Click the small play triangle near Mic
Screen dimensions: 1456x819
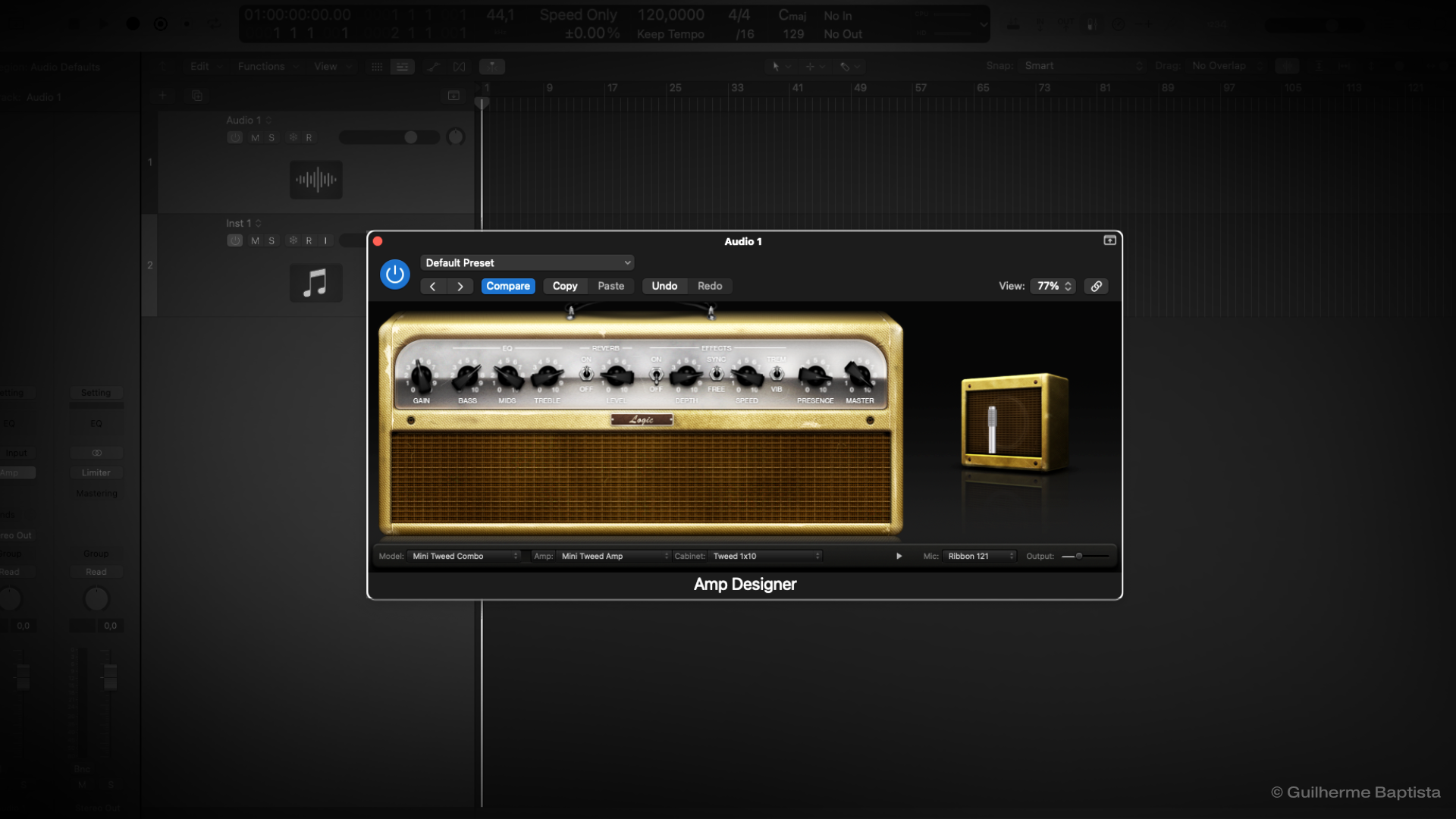(x=899, y=556)
